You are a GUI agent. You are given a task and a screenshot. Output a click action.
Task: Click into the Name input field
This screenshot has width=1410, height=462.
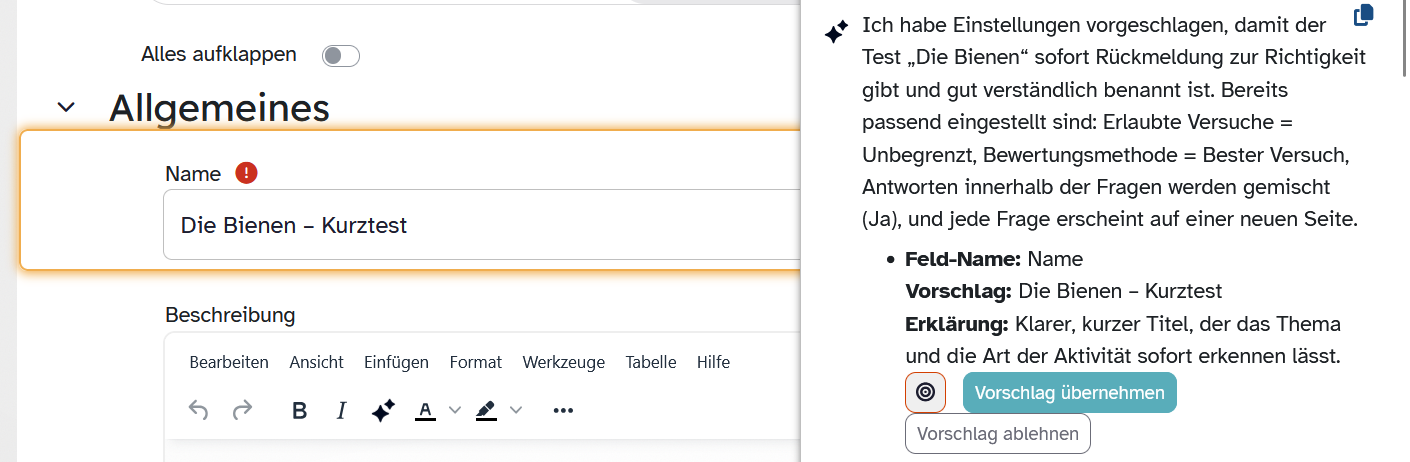coord(480,225)
